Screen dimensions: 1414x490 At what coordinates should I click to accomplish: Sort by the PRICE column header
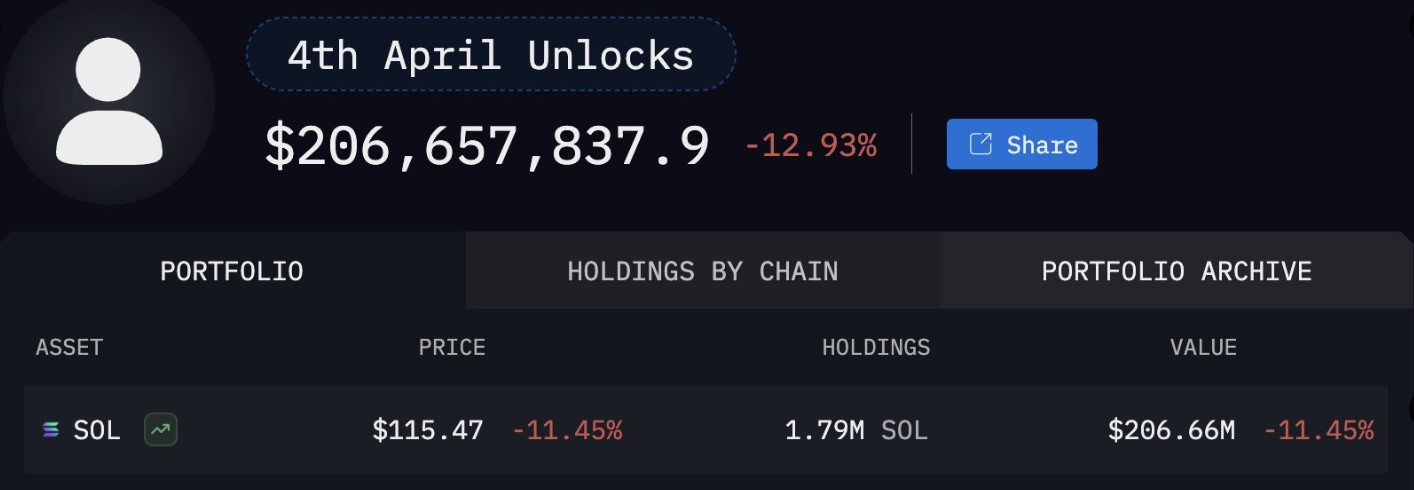click(452, 347)
